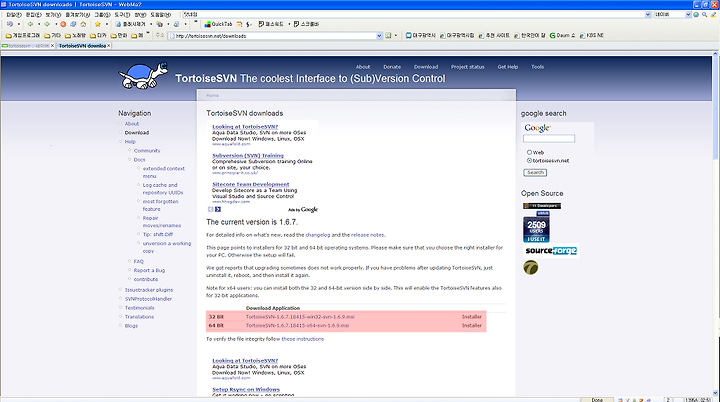Open FAQ in navigation sidebar
Screen dimensions: 720x402
[139, 261]
